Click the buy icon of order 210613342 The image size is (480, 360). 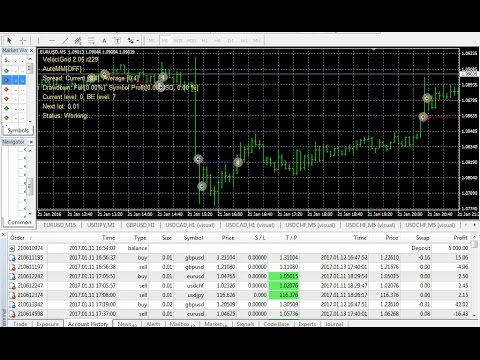coord(12,304)
